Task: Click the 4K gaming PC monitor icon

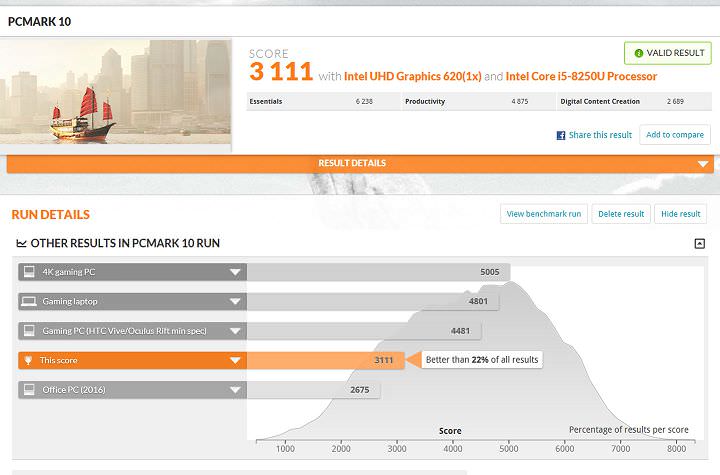Action: (30, 271)
